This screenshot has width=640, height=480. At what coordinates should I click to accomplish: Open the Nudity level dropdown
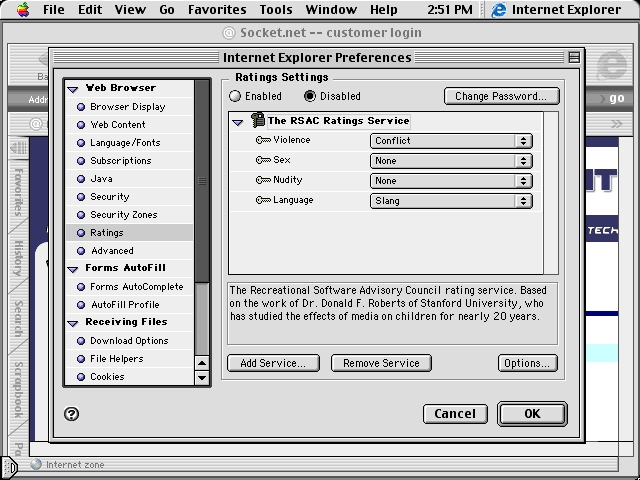point(451,181)
